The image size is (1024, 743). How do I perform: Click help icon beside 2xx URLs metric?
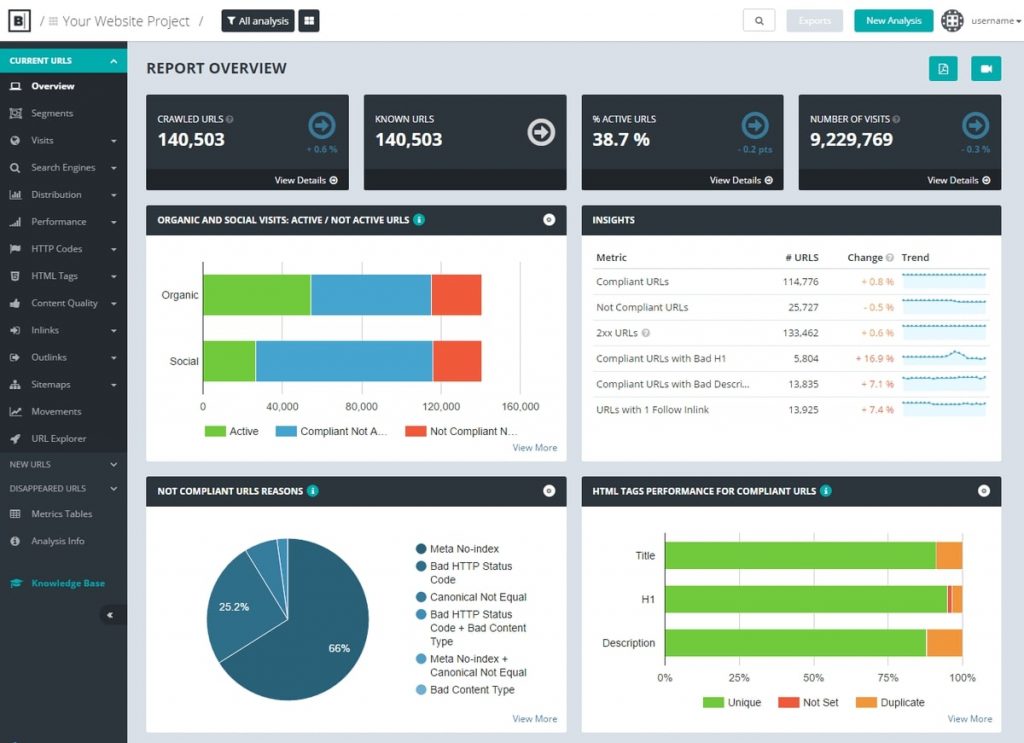pos(646,333)
